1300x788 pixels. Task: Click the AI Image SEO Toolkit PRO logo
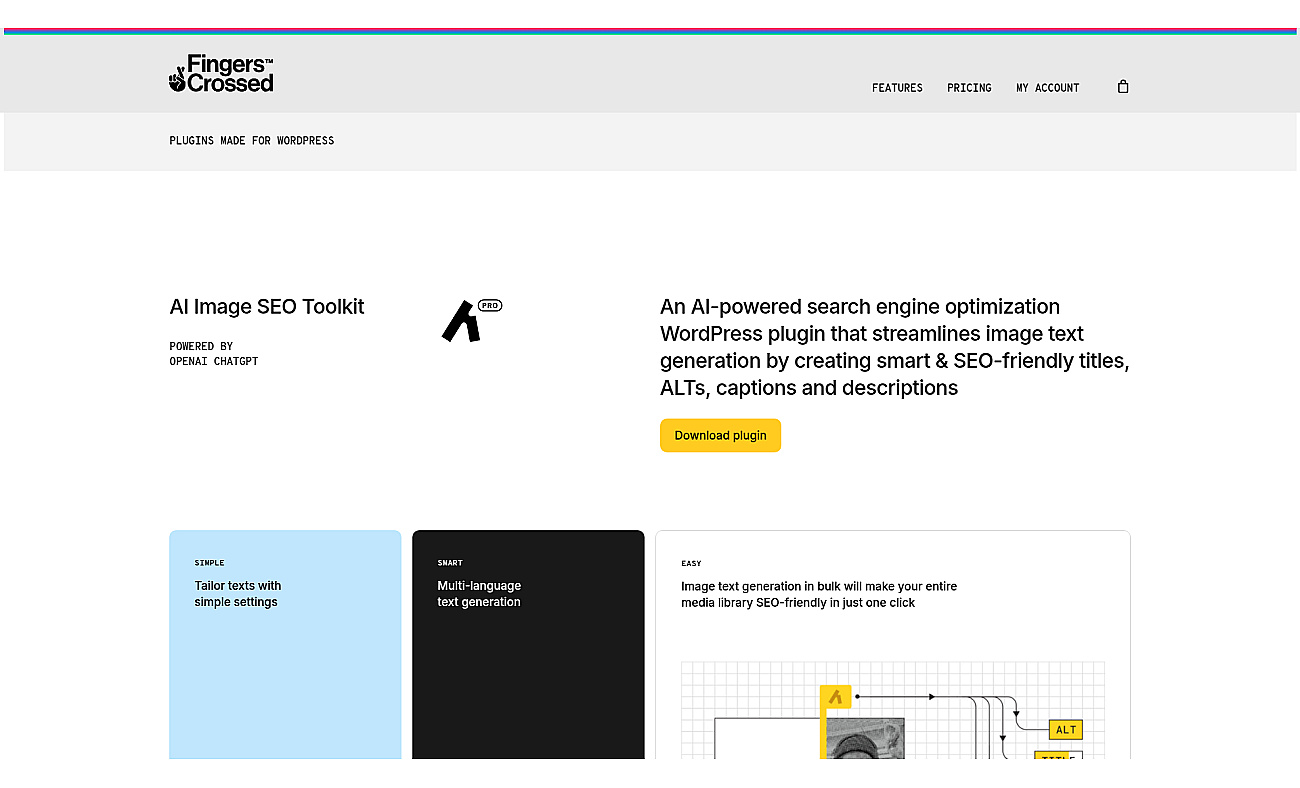(x=471, y=320)
